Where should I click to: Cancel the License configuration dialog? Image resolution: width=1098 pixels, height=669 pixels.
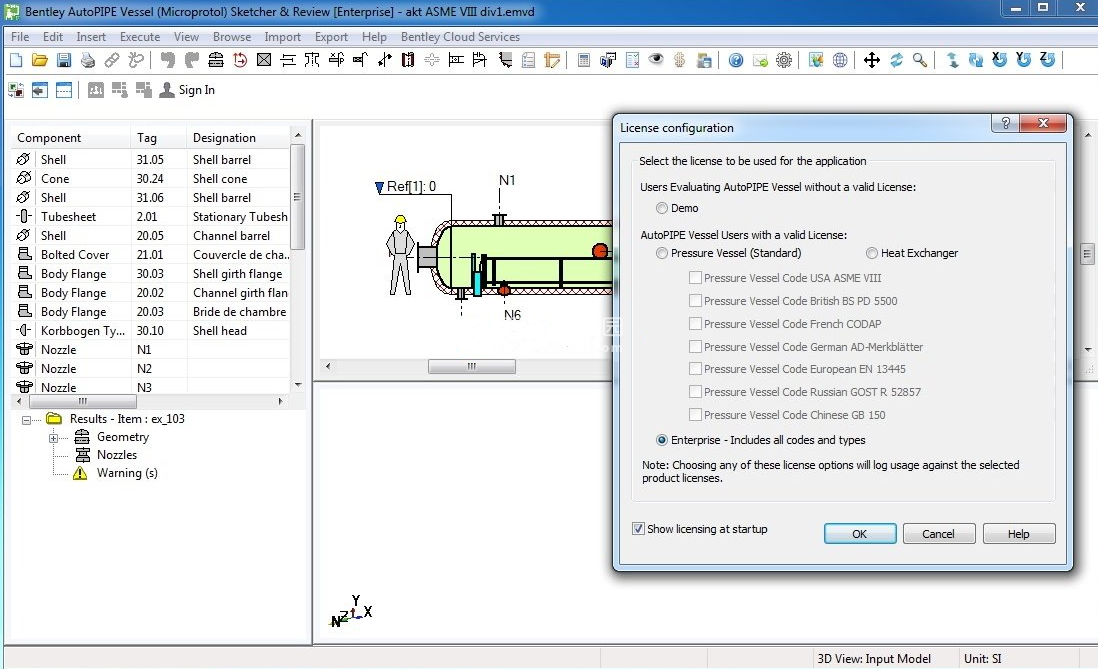[938, 534]
